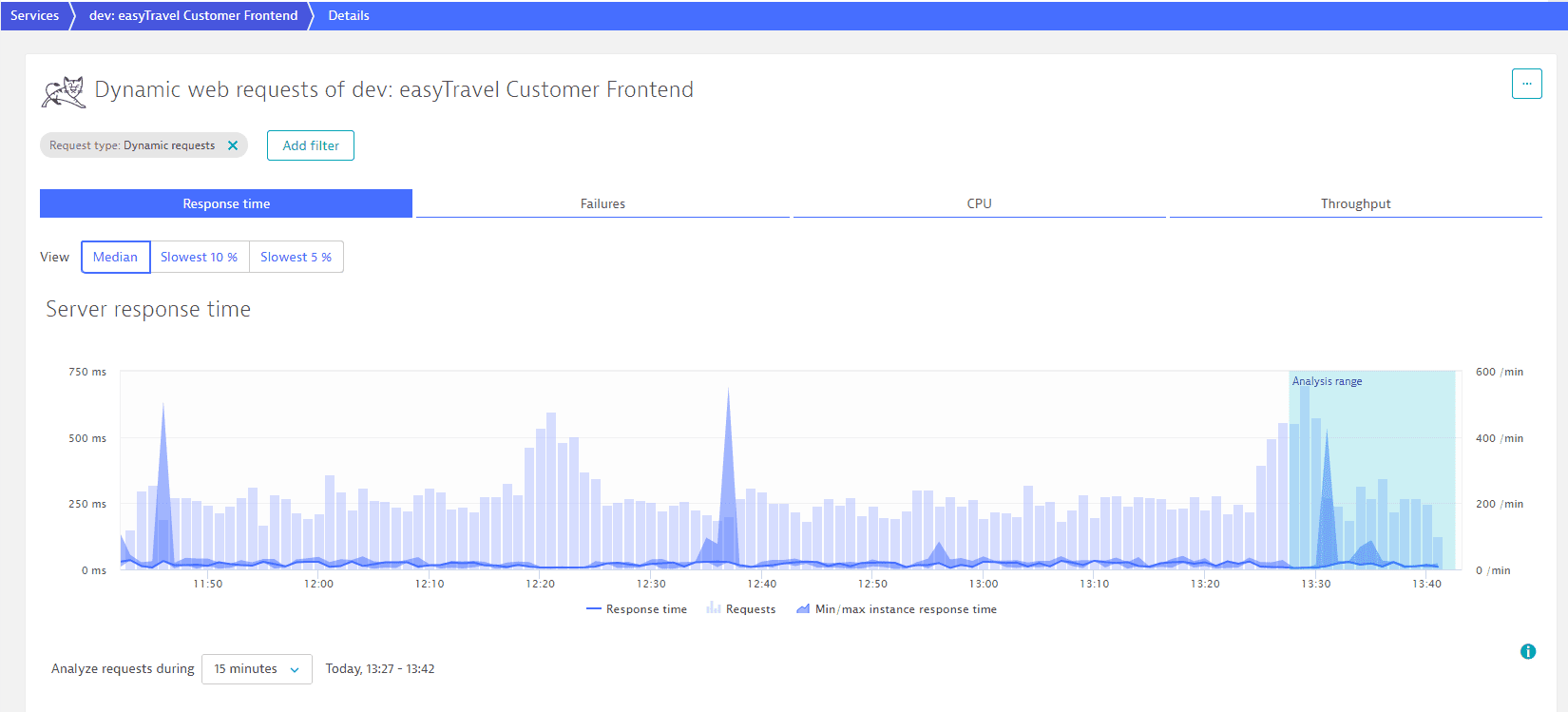Switch to the Failures tab
This screenshot has height=712, width=1568.
pyautogui.click(x=602, y=203)
